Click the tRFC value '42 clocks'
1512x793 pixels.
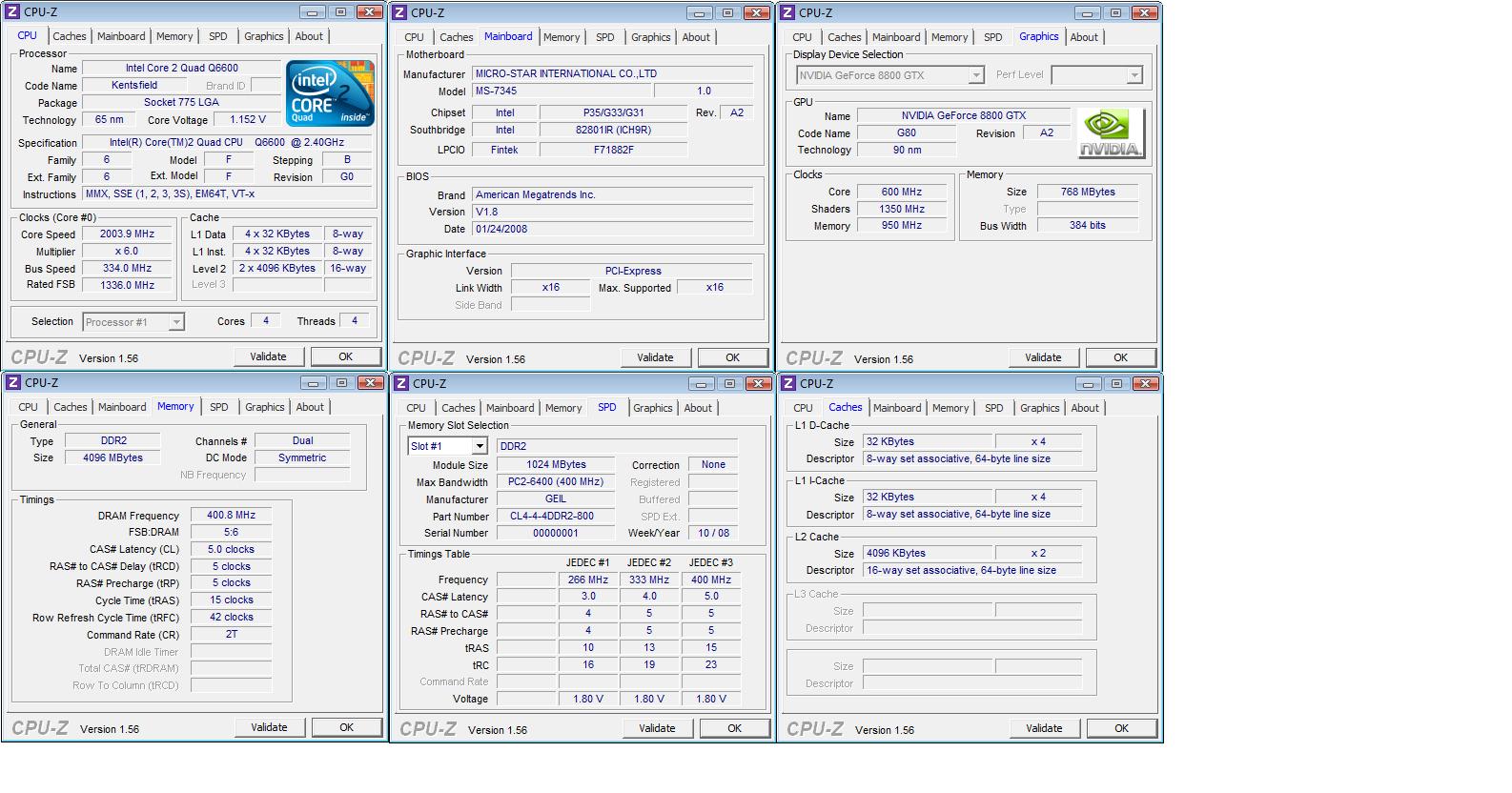pyautogui.click(x=232, y=618)
